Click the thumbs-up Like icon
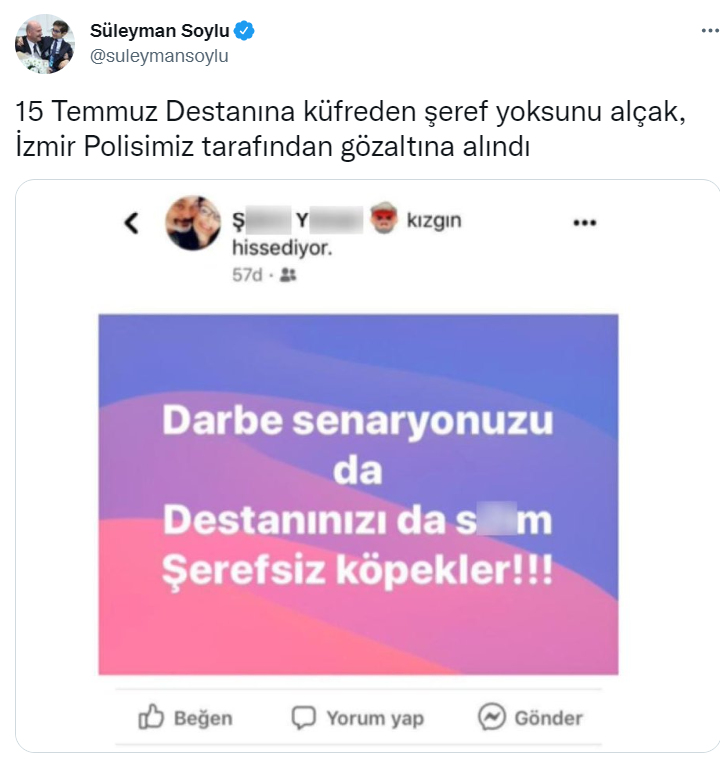Image resolution: width=720 pixels, height=762 pixels. point(151,716)
